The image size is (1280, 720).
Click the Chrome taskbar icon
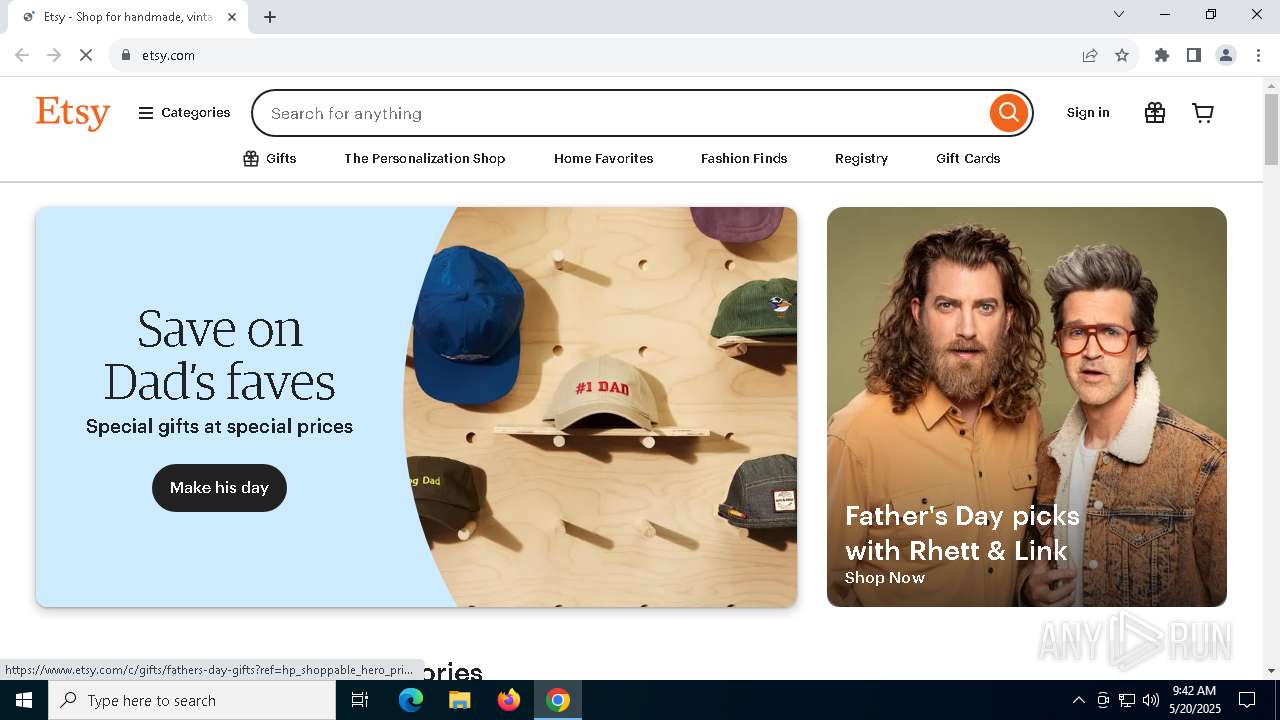[558, 700]
